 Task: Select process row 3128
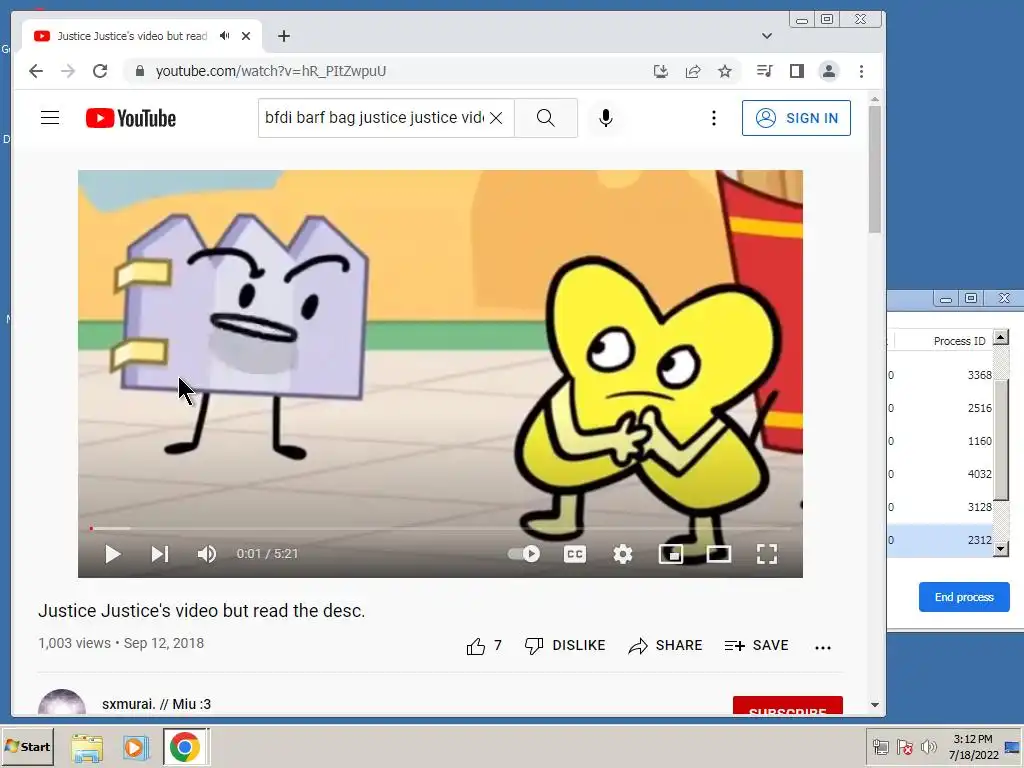point(940,507)
